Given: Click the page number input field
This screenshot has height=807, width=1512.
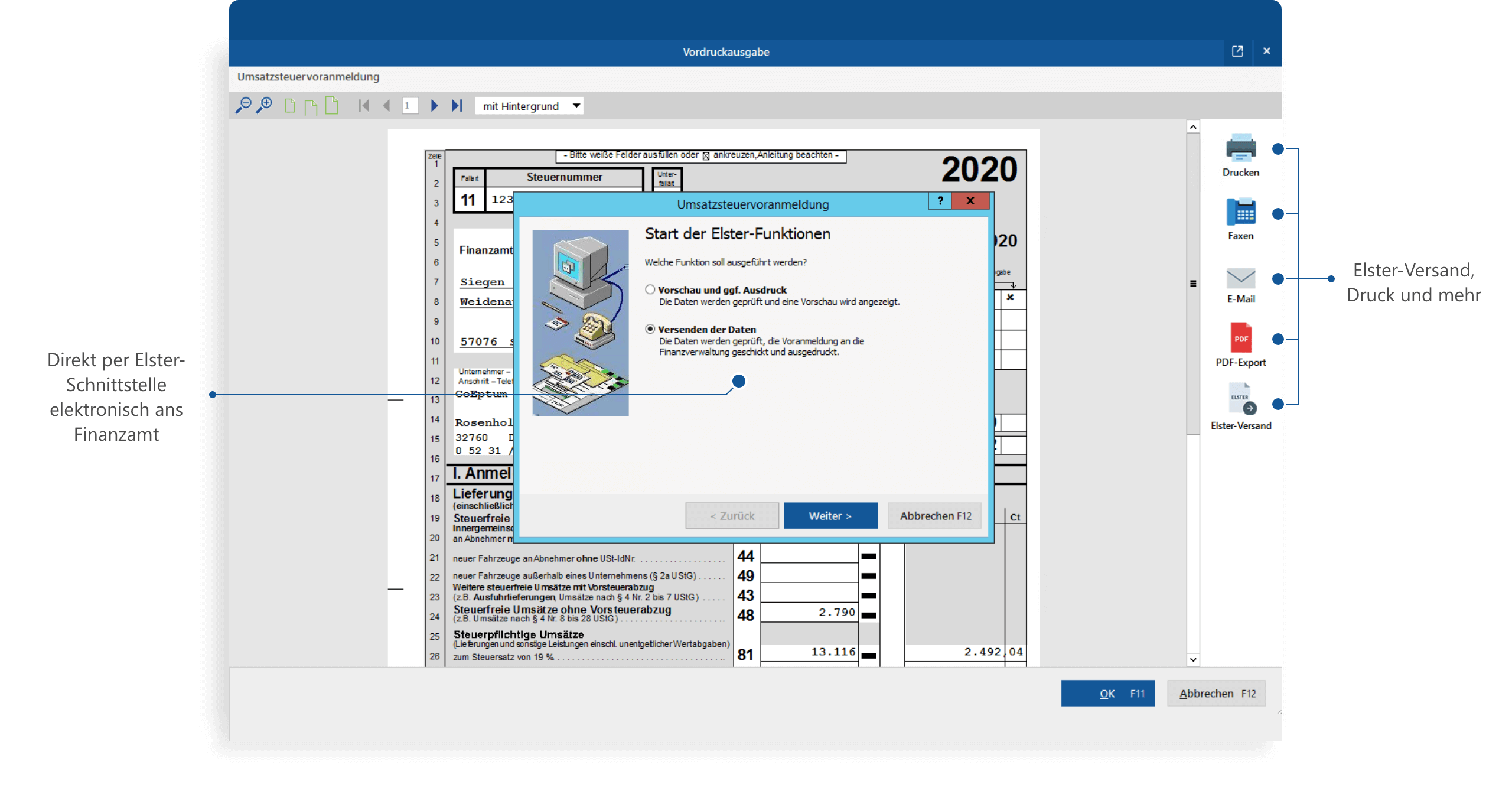Looking at the screenshot, I should tap(410, 106).
